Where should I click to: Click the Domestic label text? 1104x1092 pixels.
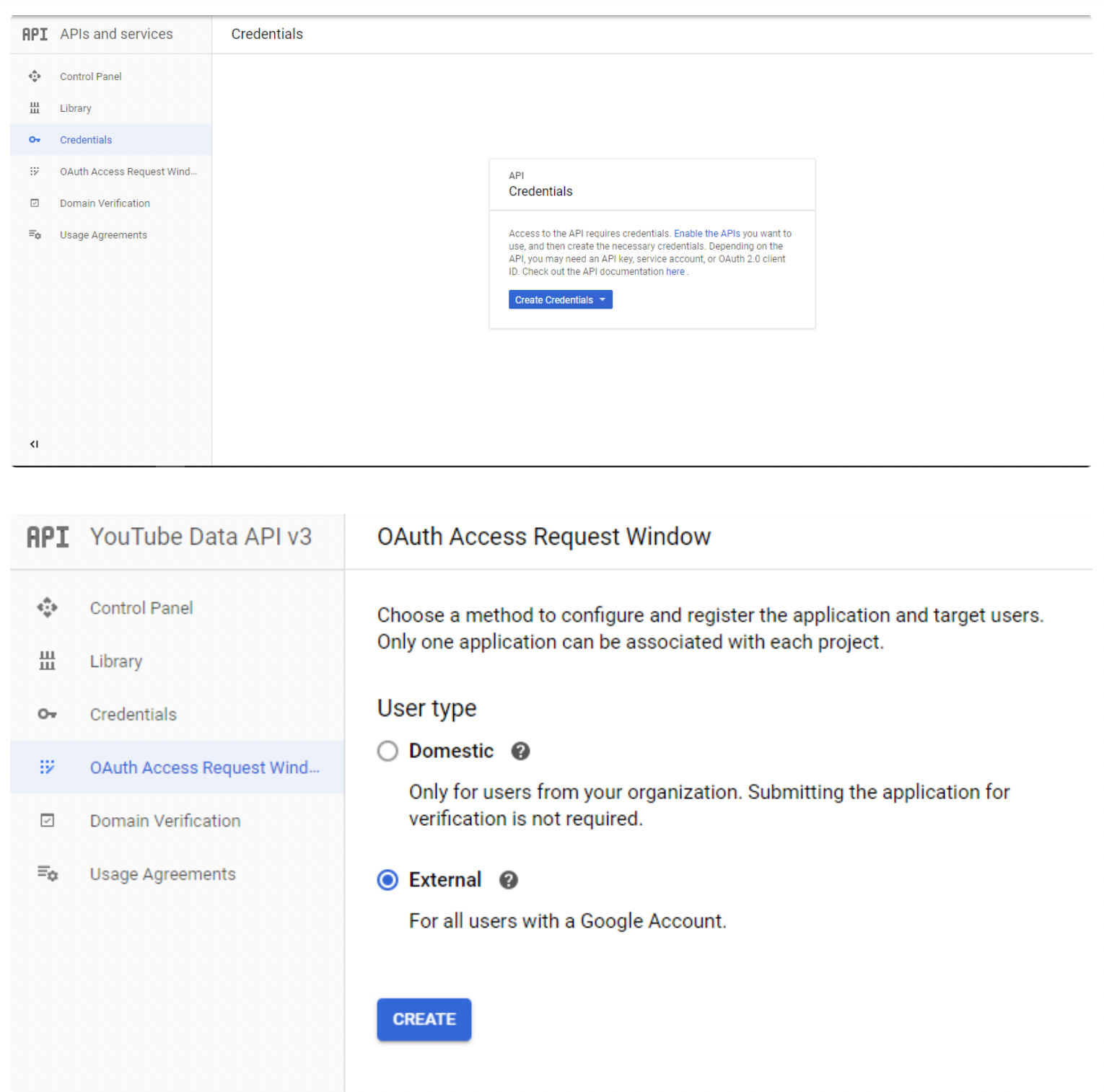coord(452,751)
